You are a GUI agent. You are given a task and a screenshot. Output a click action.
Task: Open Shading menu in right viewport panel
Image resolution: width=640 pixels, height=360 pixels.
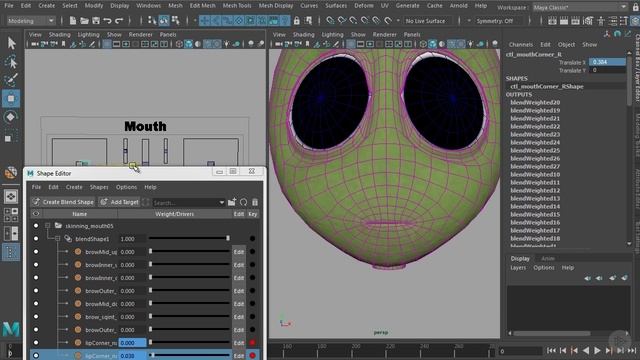pos(303,35)
